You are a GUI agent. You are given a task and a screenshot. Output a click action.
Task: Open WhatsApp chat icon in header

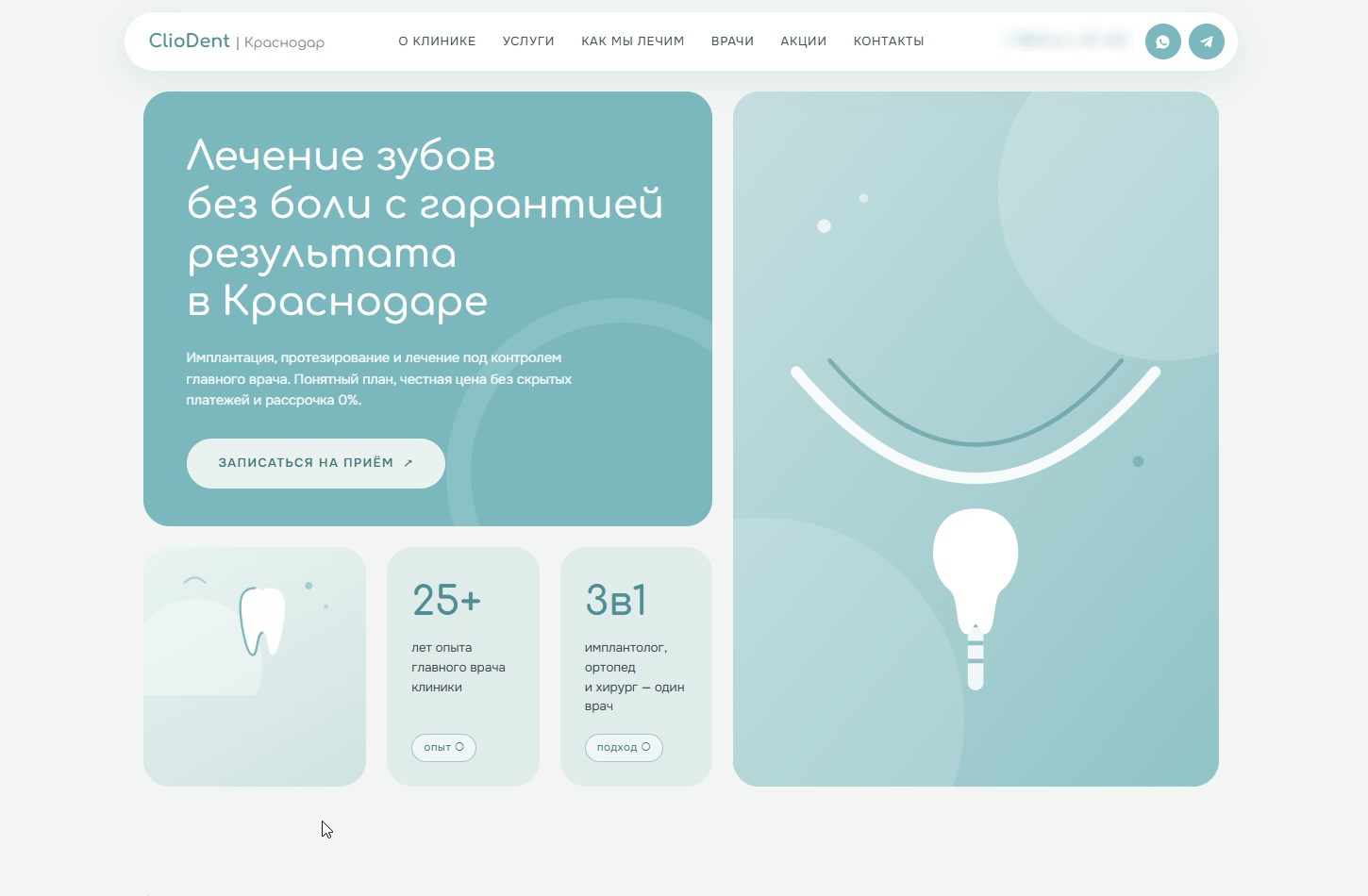coord(1162,41)
